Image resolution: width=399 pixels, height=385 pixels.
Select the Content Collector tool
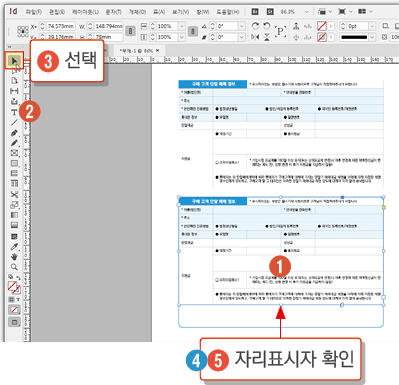tap(14, 101)
